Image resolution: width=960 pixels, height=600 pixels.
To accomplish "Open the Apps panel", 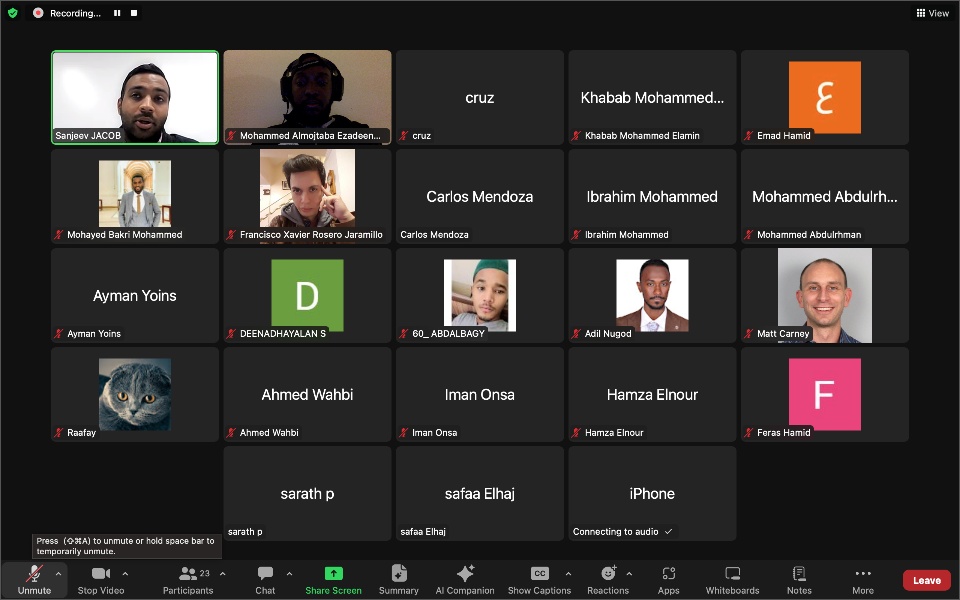I will [669, 579].
